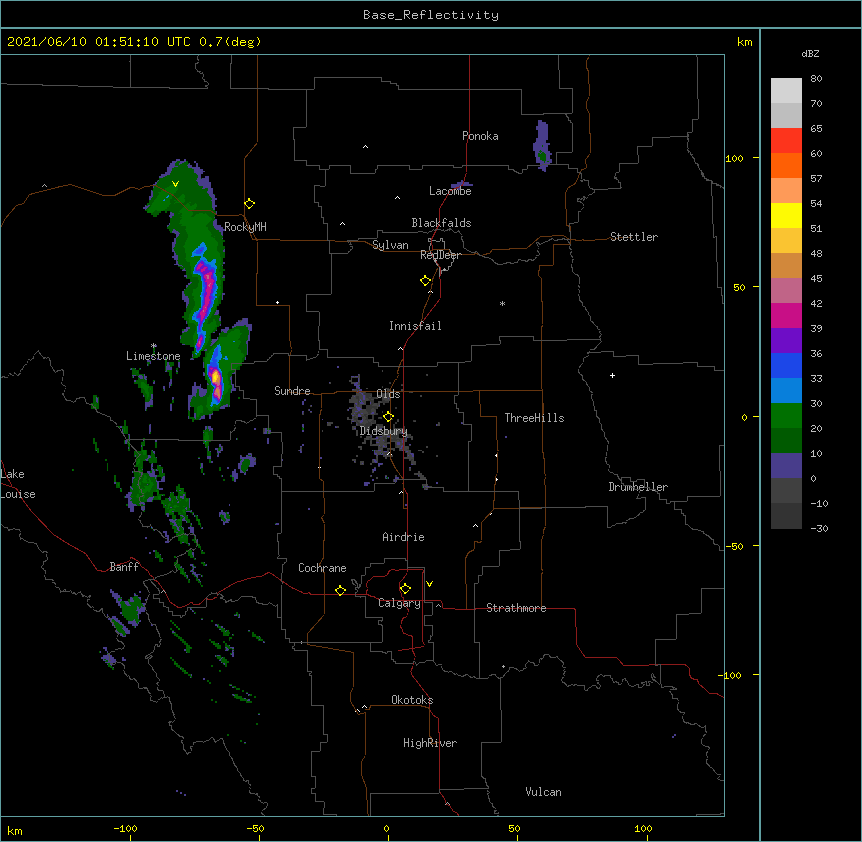Click the -100 km tick on bottom axis
This screenshot has height=842, width=862.
[126, 828]
